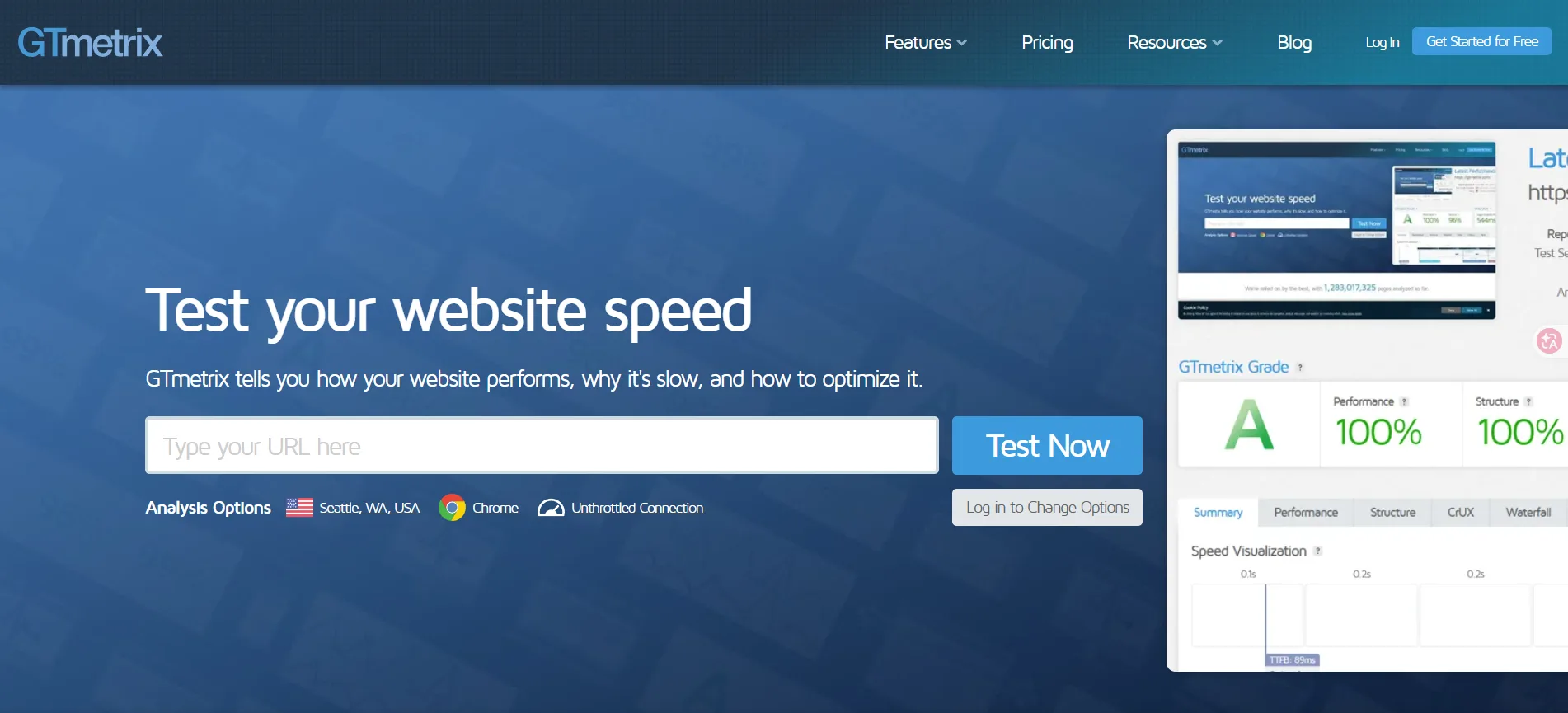Focus the URL input field
Viewport: 1568px width, 713px height.
click(542, 445)
